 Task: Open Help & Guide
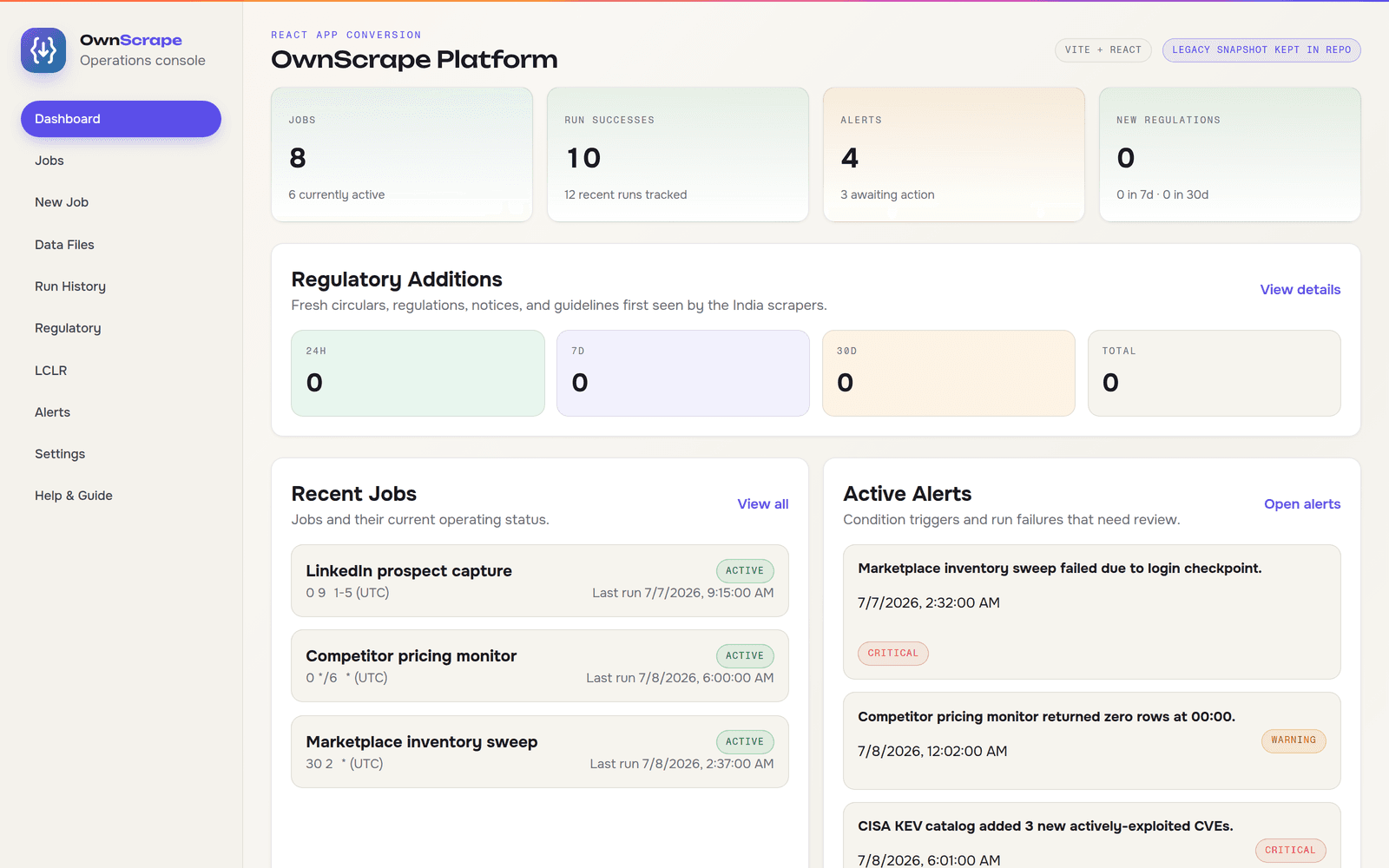click(121, 496)
